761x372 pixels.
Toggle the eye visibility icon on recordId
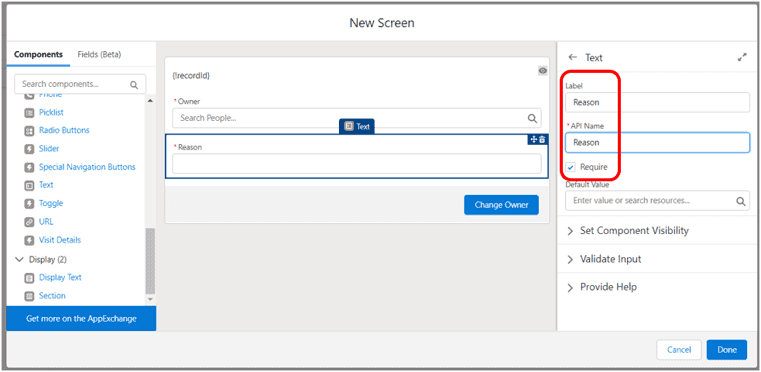543,71
